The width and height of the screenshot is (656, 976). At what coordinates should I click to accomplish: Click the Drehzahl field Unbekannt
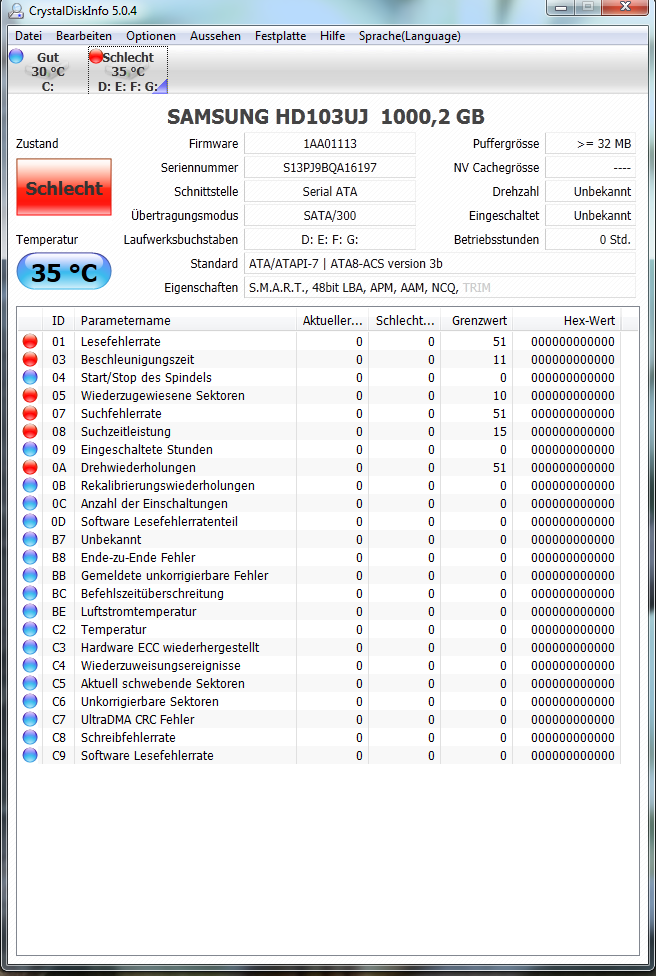tap(591, 192)
